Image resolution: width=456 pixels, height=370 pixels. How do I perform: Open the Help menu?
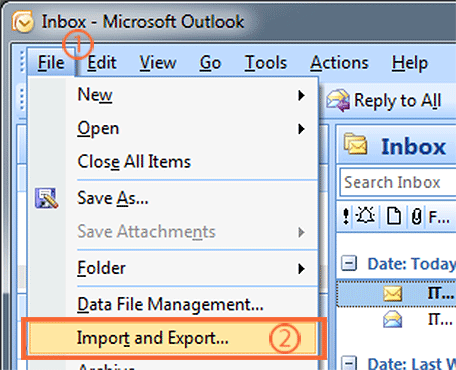[410, 62]
